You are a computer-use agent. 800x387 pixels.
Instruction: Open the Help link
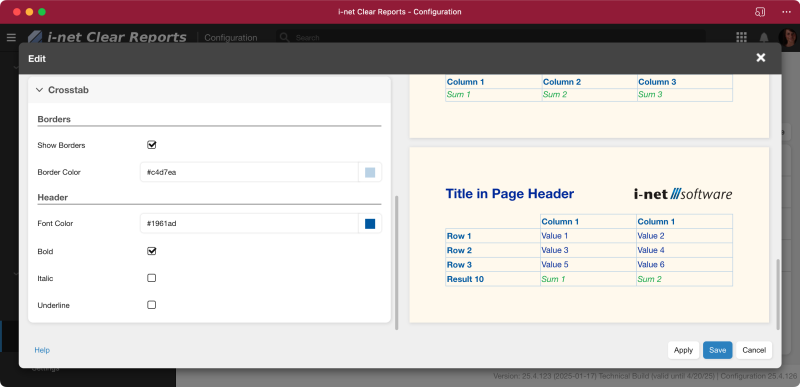point(42,350)
